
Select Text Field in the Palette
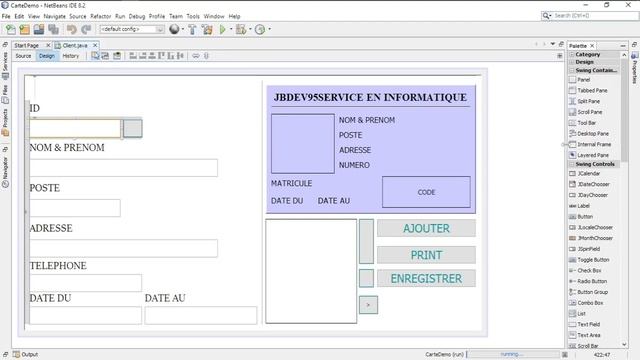click(x=584, y=324)
